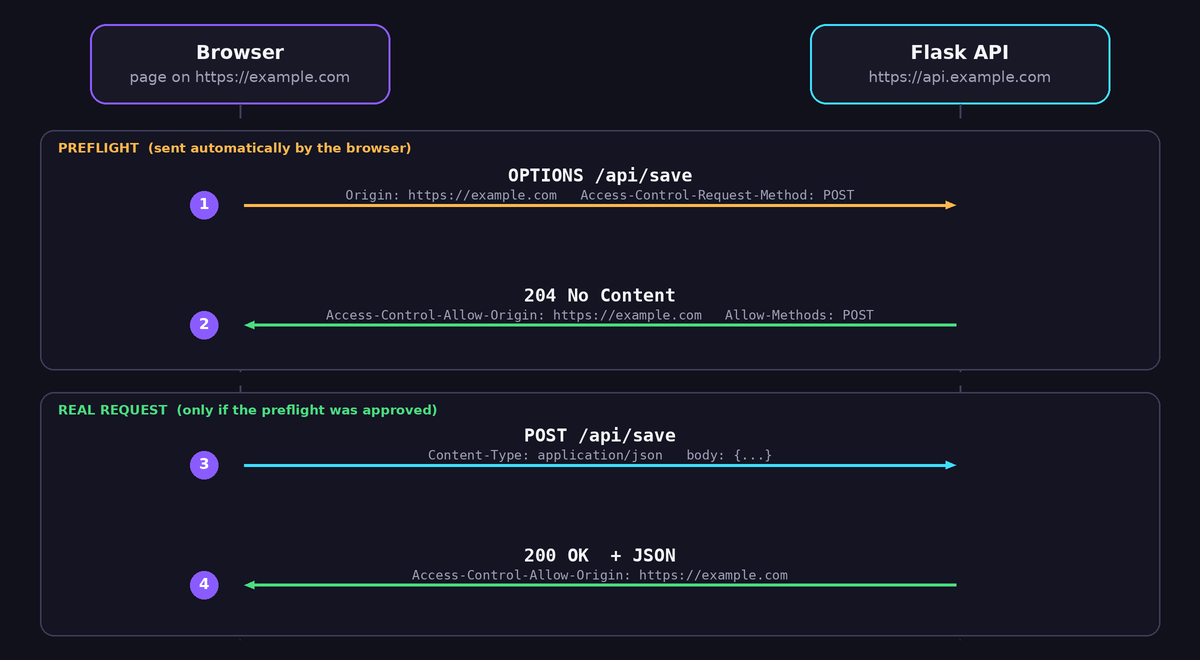Click "https://api.example.com" subtitle text
Viewport: 1200px width, 660px height.
pyautogui.click(x=960, y=77)
